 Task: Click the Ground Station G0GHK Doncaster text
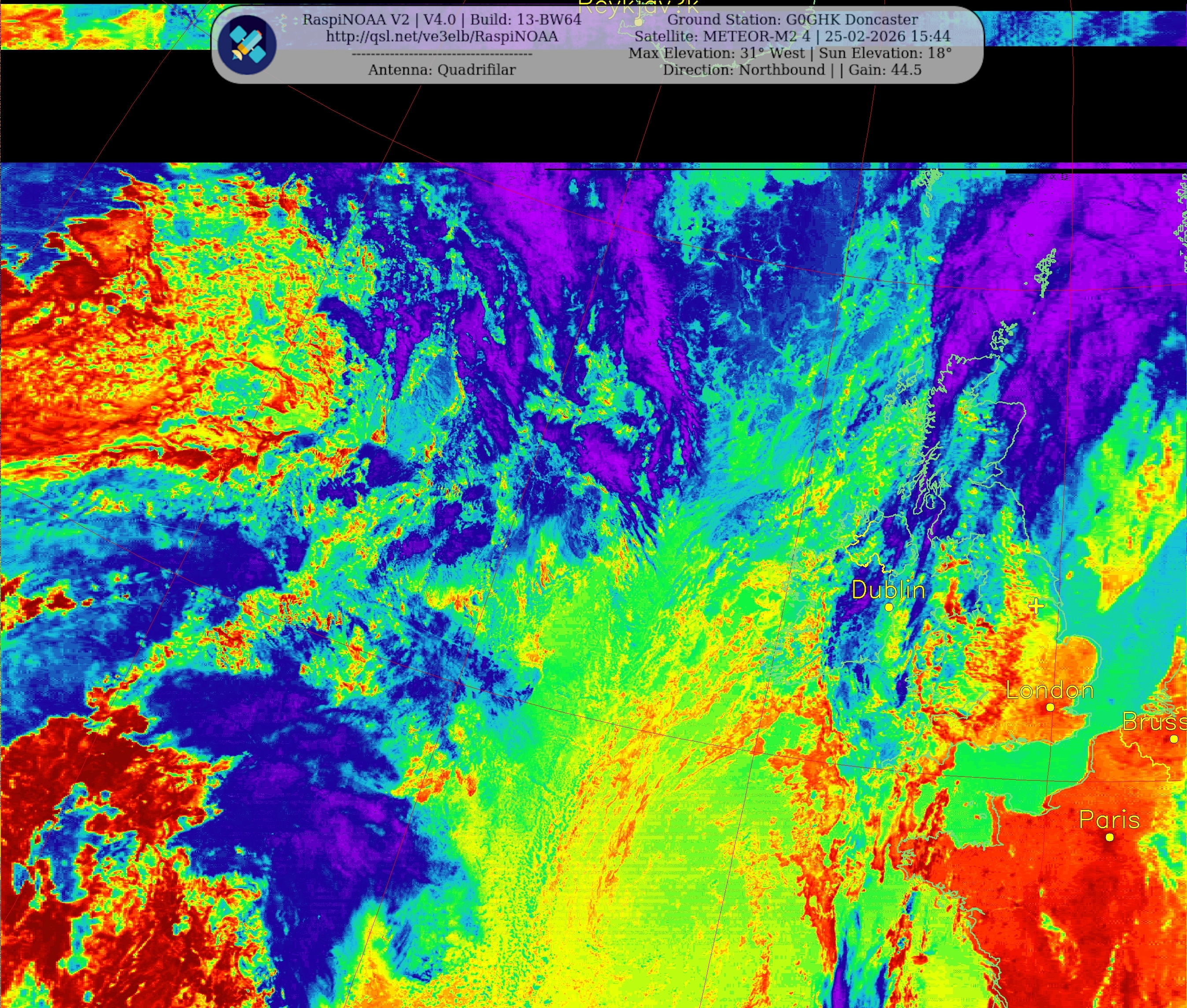[792, 19]
